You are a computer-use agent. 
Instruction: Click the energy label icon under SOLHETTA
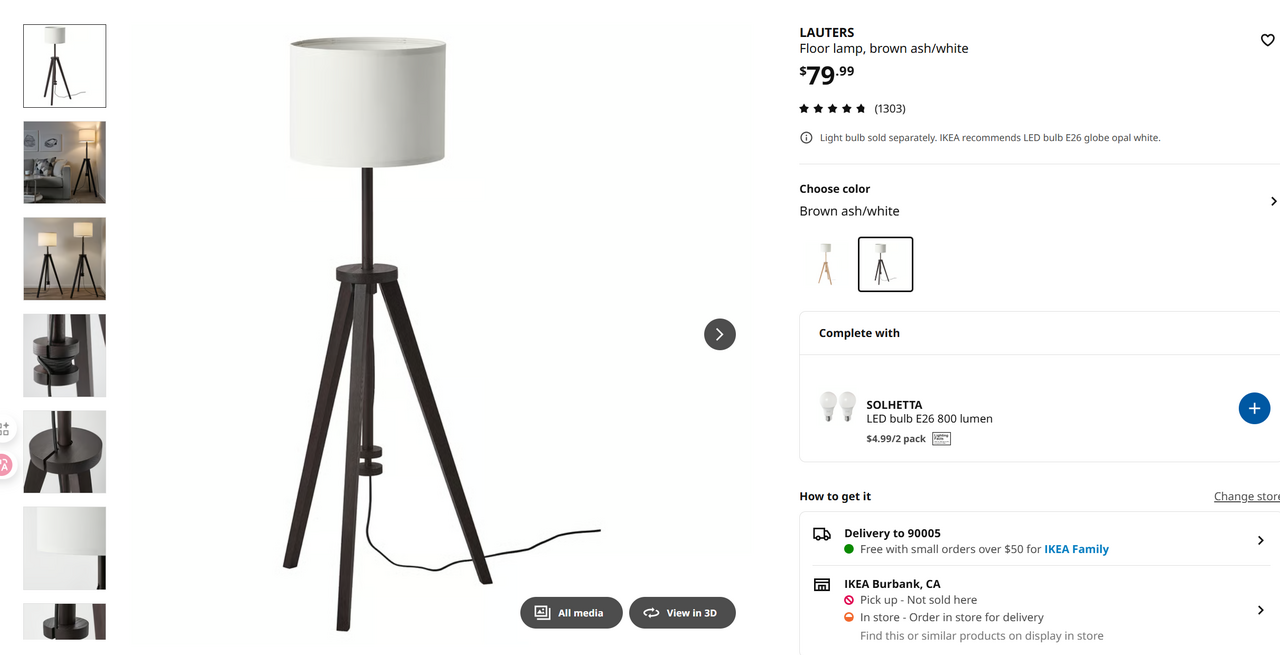click(941, 438)
